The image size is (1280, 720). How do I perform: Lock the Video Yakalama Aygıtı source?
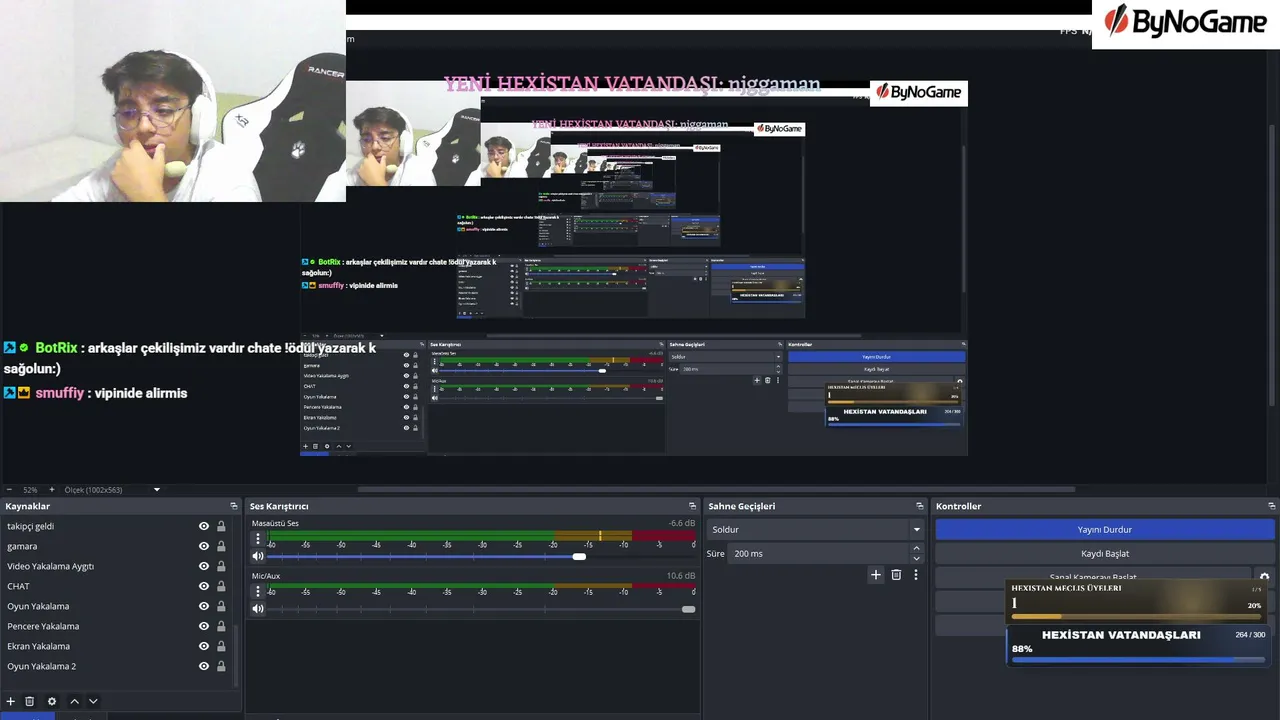pyautogui.click(x=221, y=566)
